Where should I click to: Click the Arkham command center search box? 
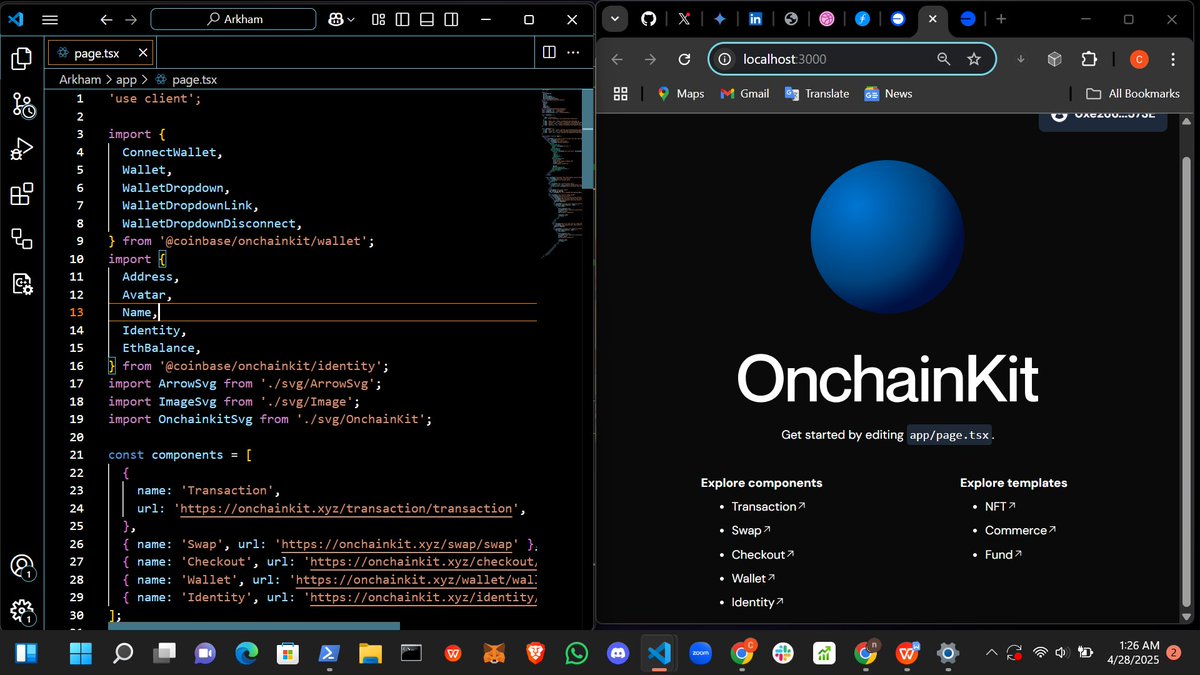pos(233,19)
